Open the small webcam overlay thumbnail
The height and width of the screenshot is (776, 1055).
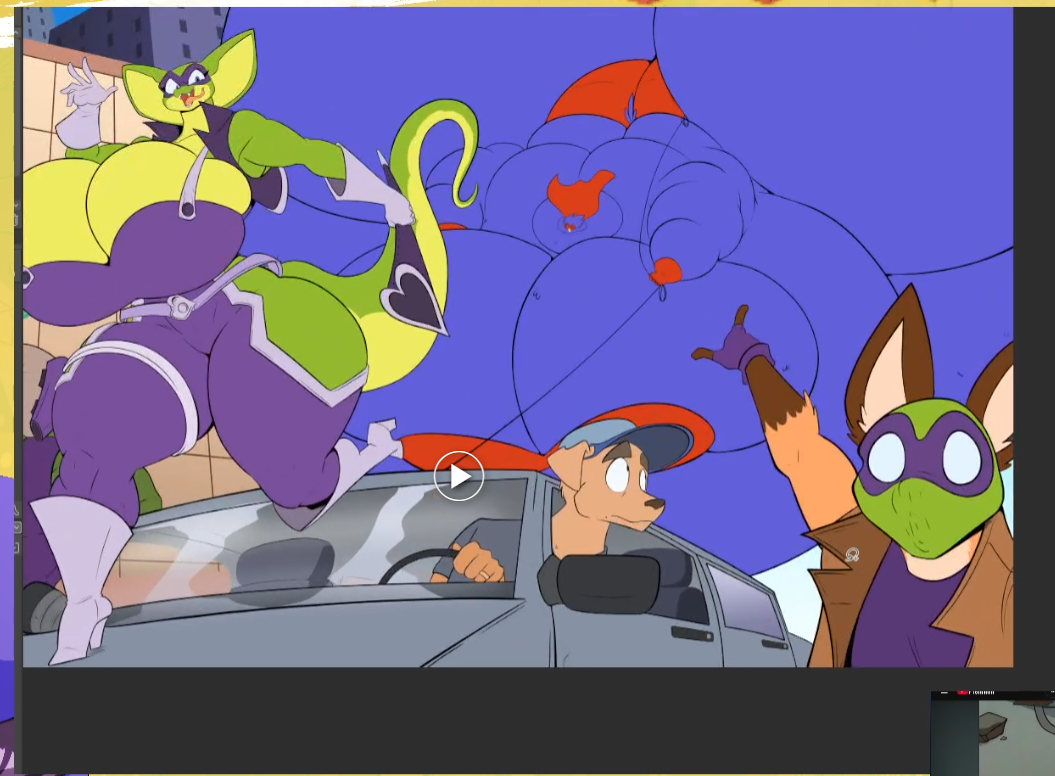tap(992, 734)
